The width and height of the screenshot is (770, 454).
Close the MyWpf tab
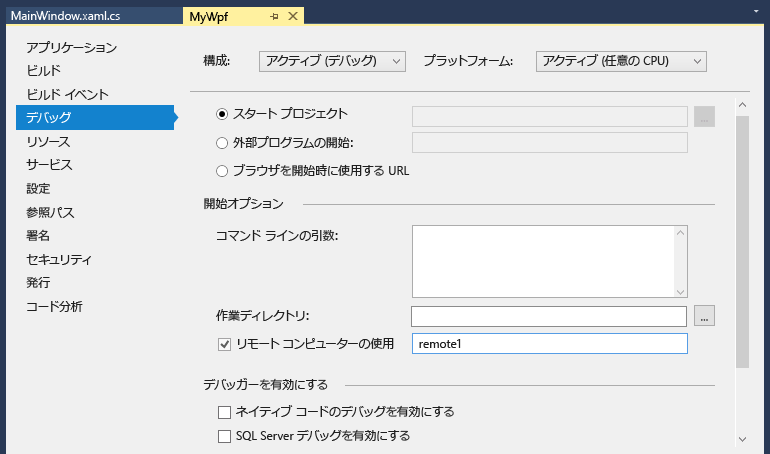point(293,17)
